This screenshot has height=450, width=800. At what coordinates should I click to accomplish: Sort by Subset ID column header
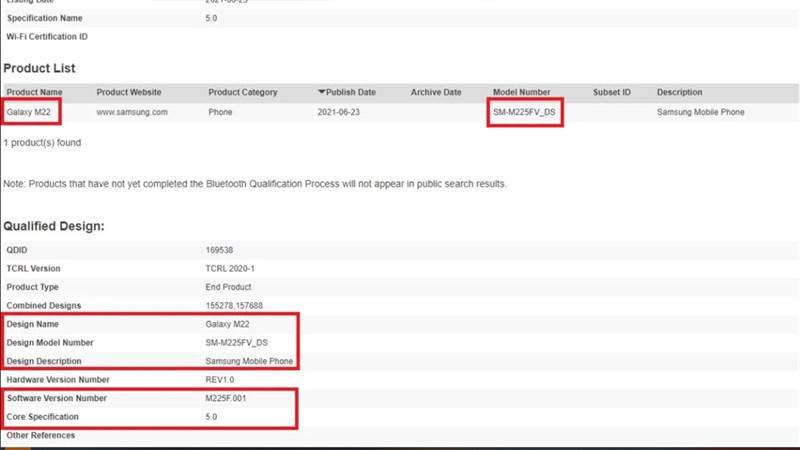click(x=612, y=92)
